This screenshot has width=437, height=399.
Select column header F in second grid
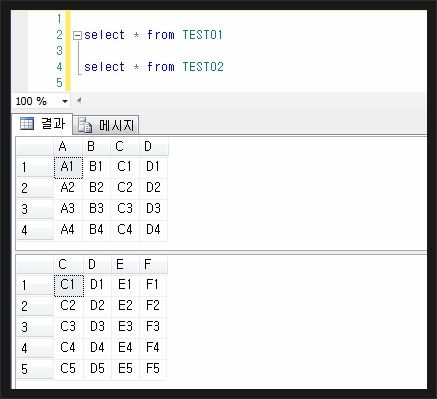coord(153,265)
